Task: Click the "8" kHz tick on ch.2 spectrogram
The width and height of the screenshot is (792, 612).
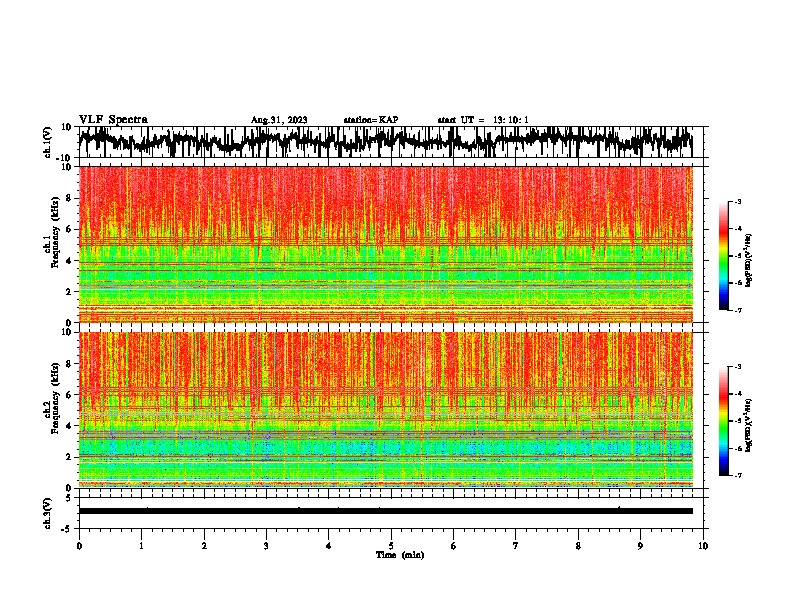Action: pyautogui.click(x=70, y=364)
